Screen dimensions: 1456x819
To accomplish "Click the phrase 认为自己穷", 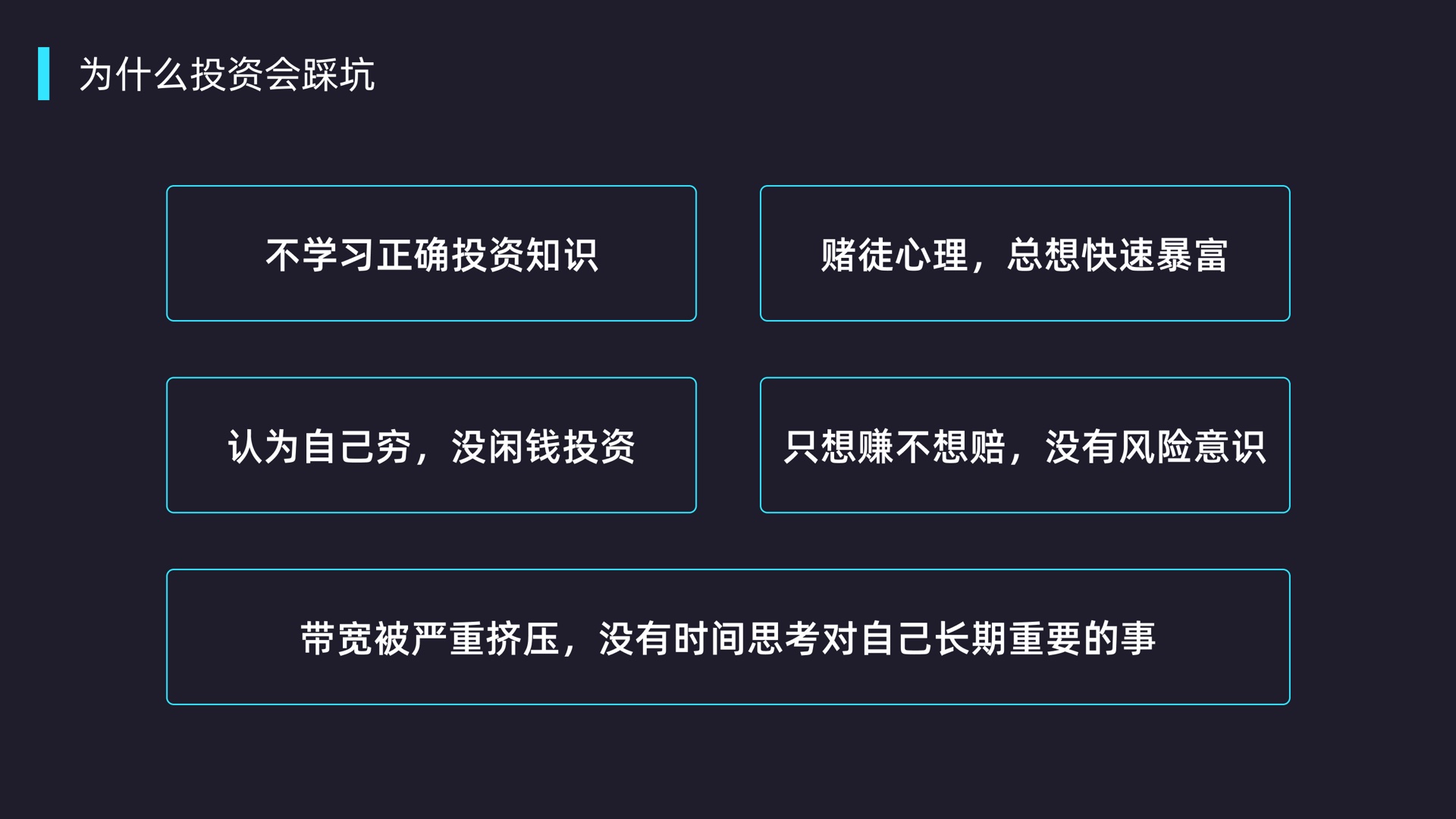I will coord(318,447).
